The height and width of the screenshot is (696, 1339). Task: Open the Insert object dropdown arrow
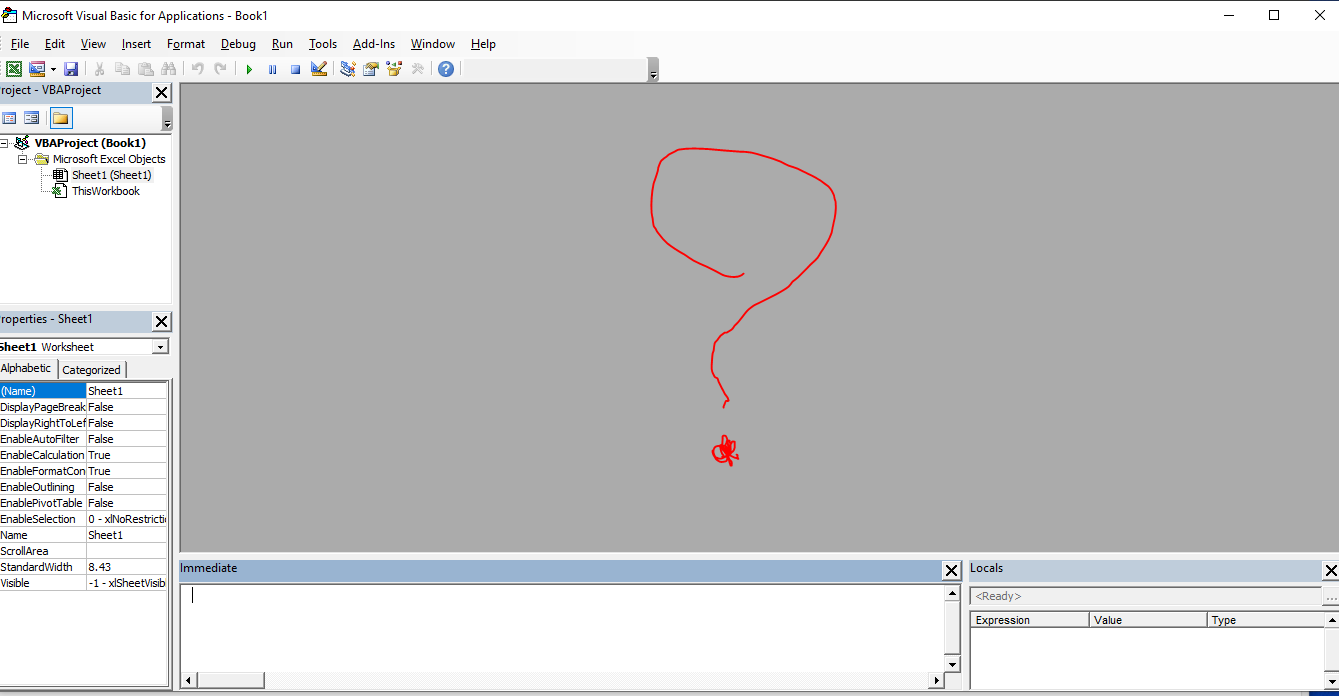[53, 69]
